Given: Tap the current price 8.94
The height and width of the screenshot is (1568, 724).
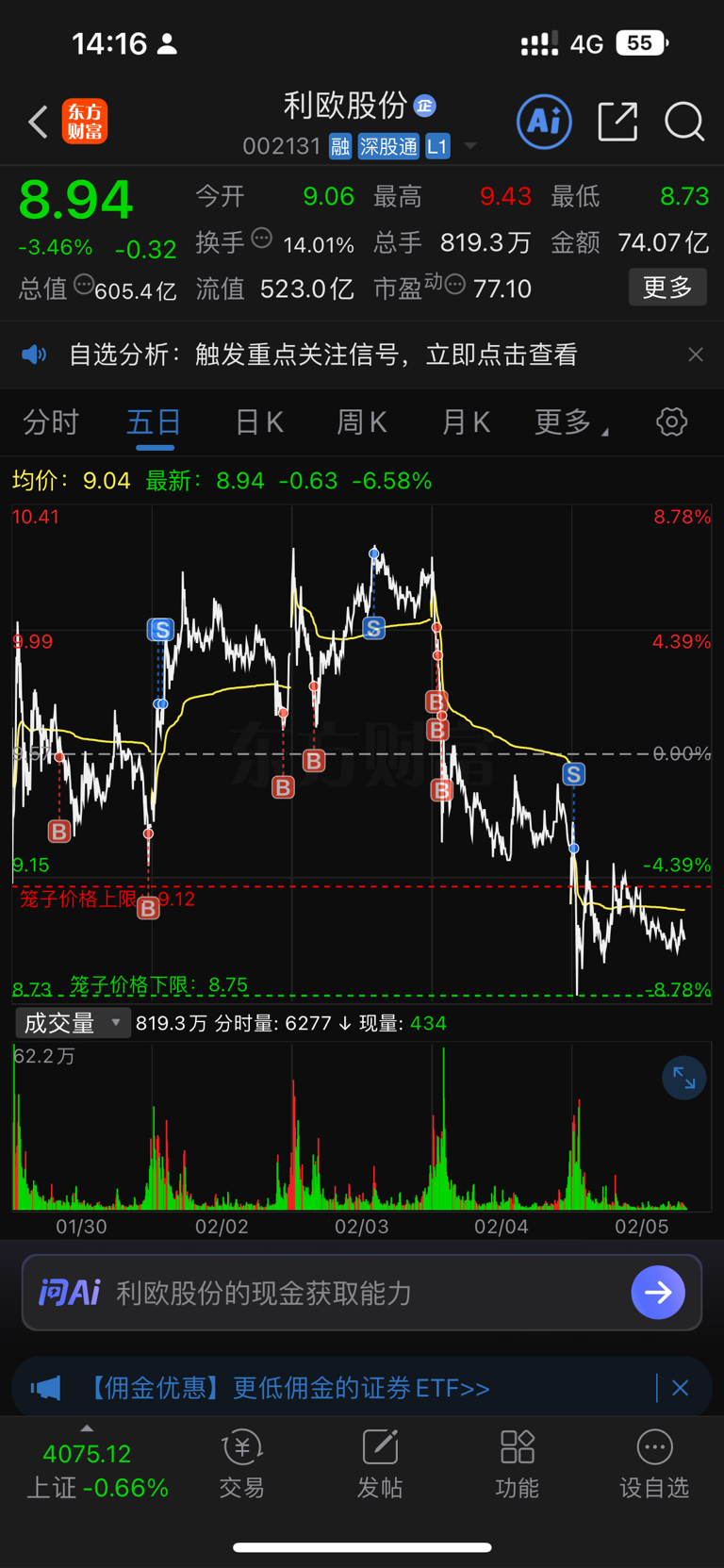Looking at the screenshot, I should 76,200.
